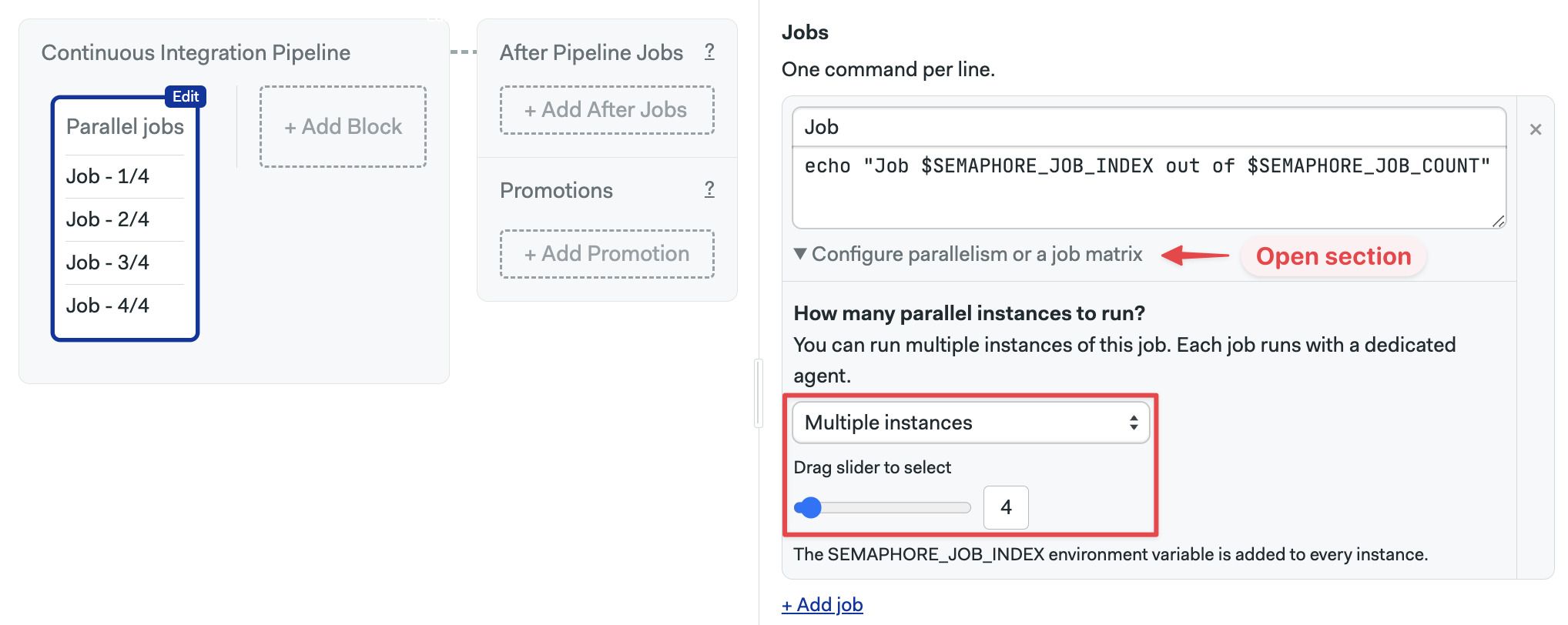Select the Parallel jobs block title
This screenshot has width=1568, height=625.
(125, 126)
